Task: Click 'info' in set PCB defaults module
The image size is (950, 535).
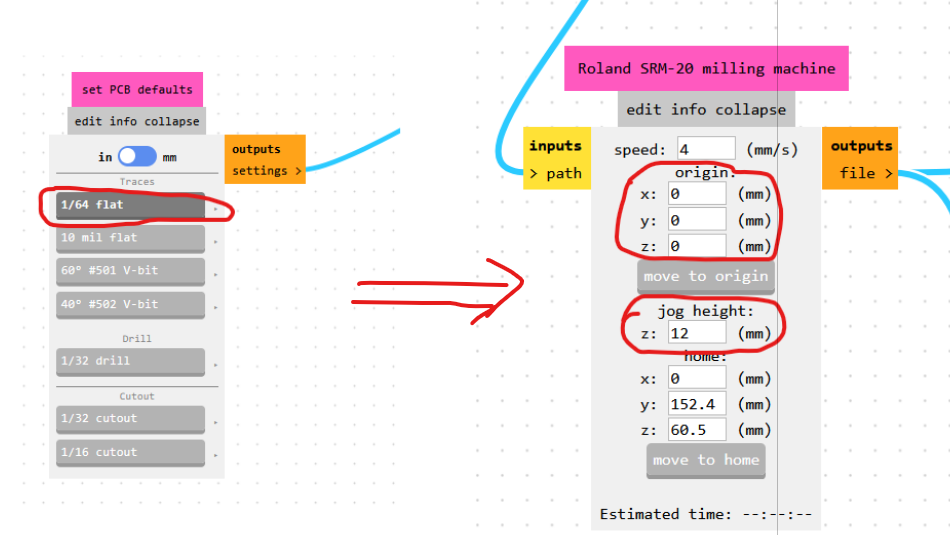Action: [x=123, y=121]
